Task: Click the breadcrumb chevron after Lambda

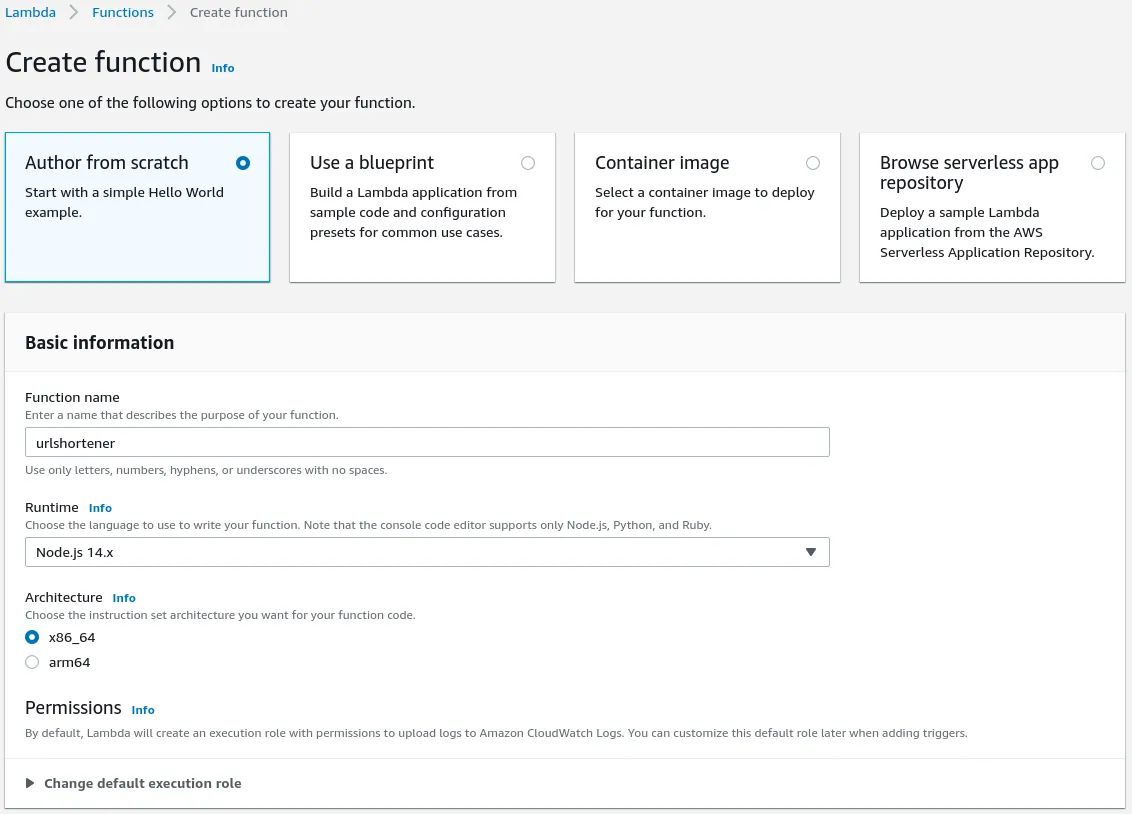Action: click(x=74, y=13)
